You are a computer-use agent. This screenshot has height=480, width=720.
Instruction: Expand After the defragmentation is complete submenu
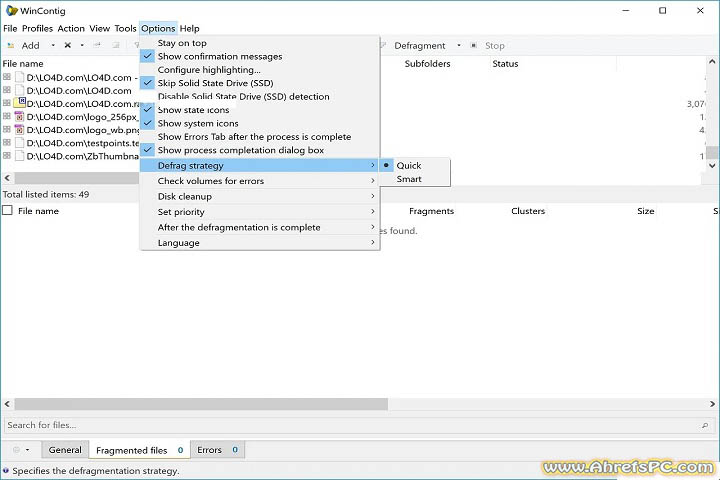(x=259, y=227)
